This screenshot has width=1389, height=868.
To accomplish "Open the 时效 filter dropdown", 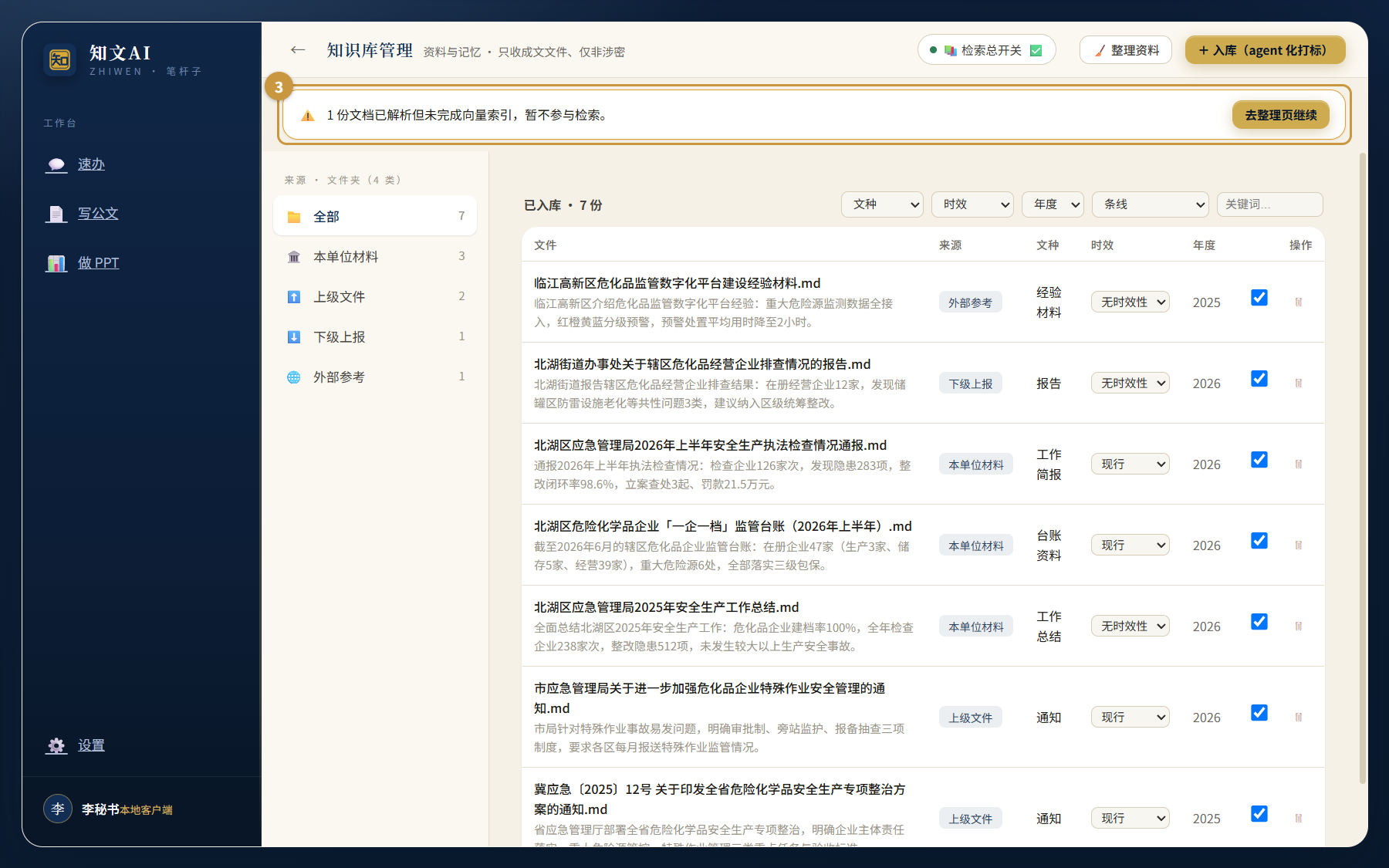I will [972, 204].
